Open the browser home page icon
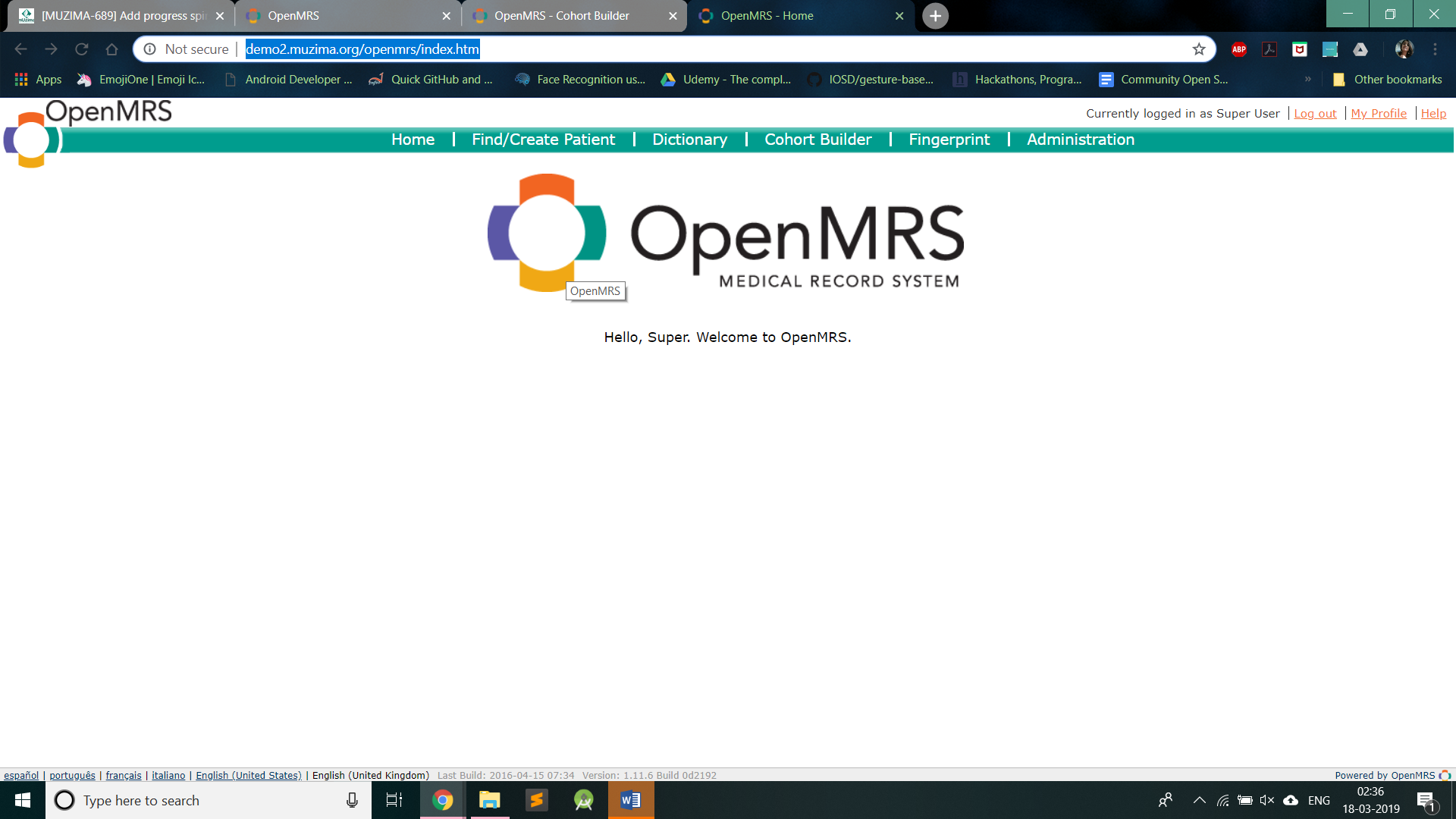 pos(111,49)
